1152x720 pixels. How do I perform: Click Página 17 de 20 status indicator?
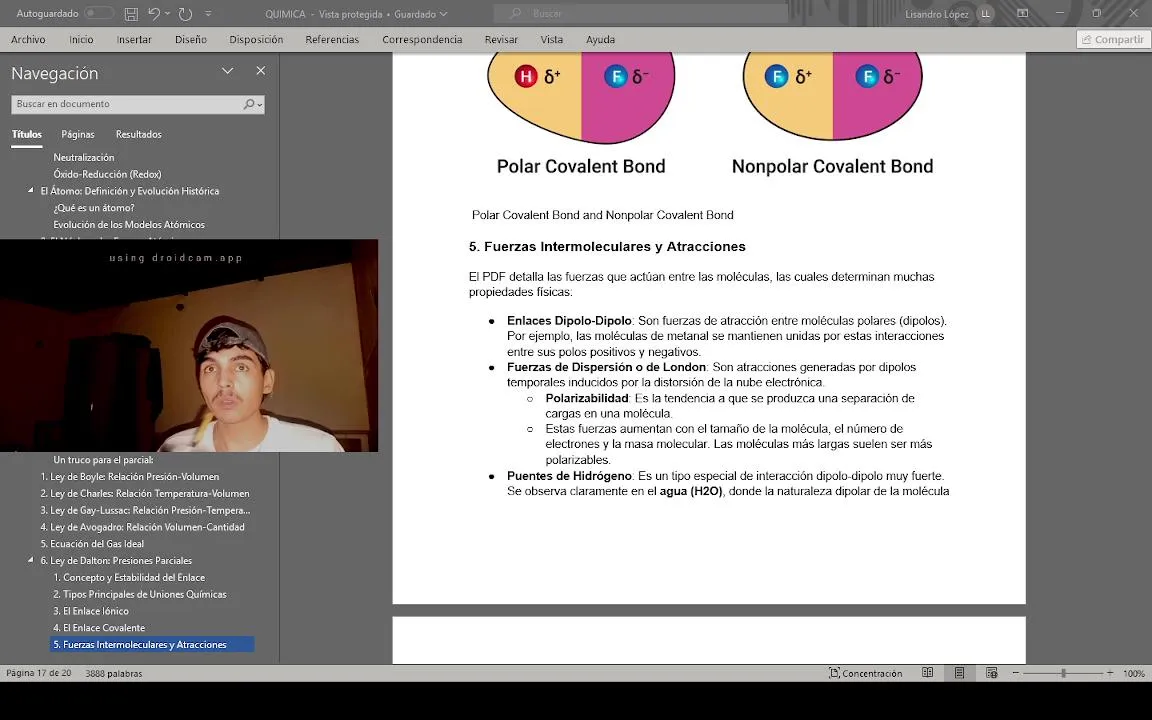click(39, 673)
